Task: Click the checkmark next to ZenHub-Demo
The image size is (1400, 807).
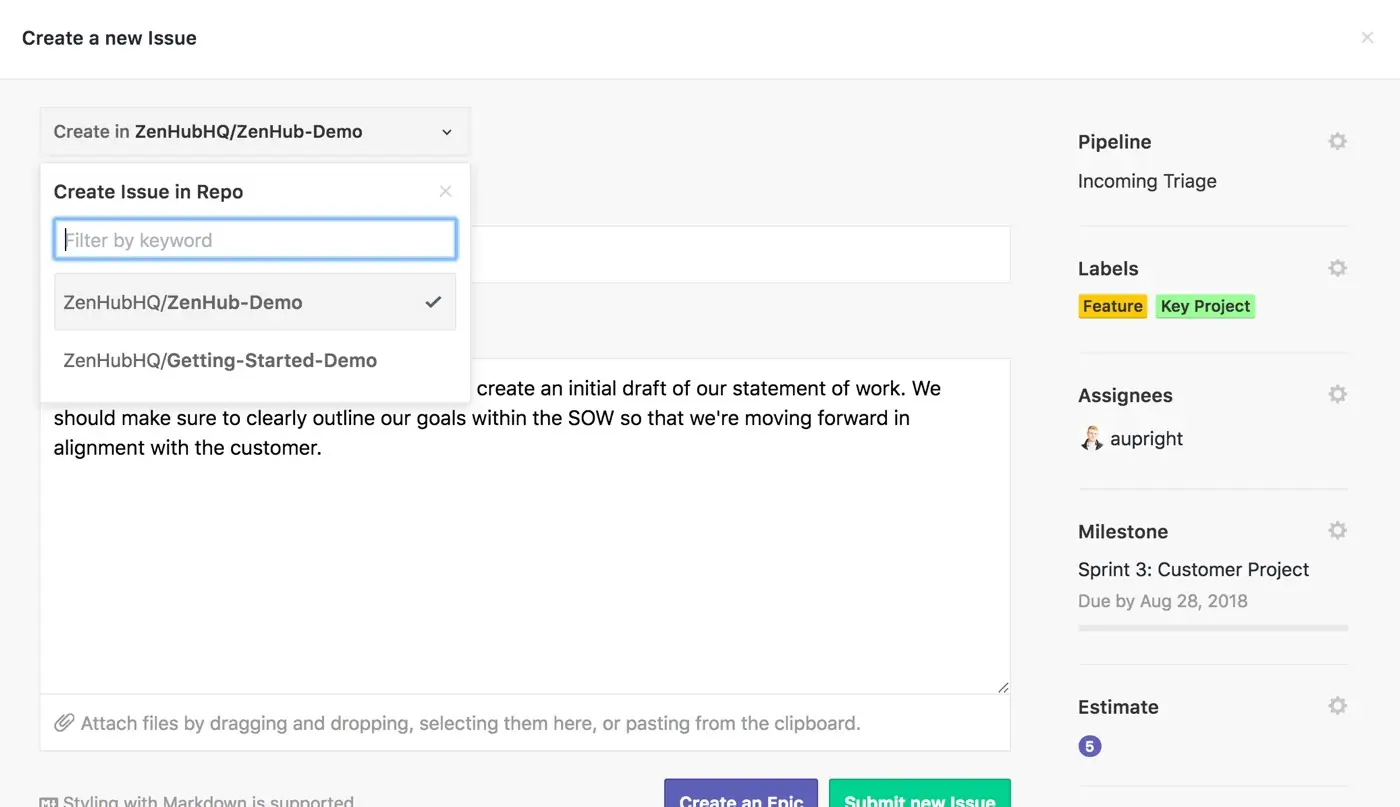Action: (x=433, y=302)
